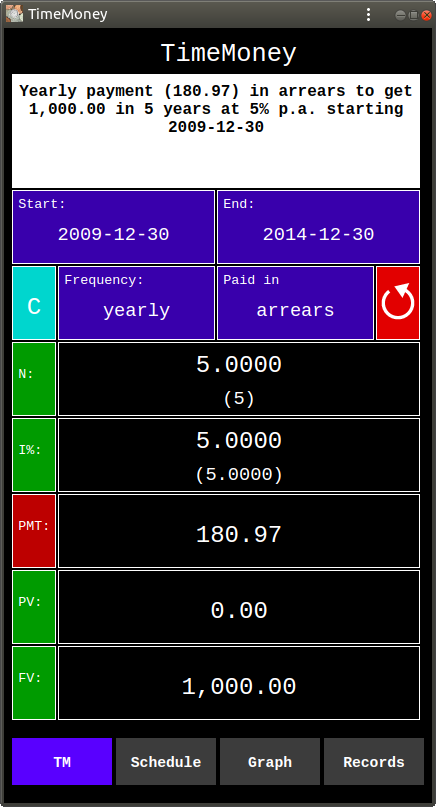Click the red reset arrow icon
This screenshot has width=436, height=807.
point(398,303)
